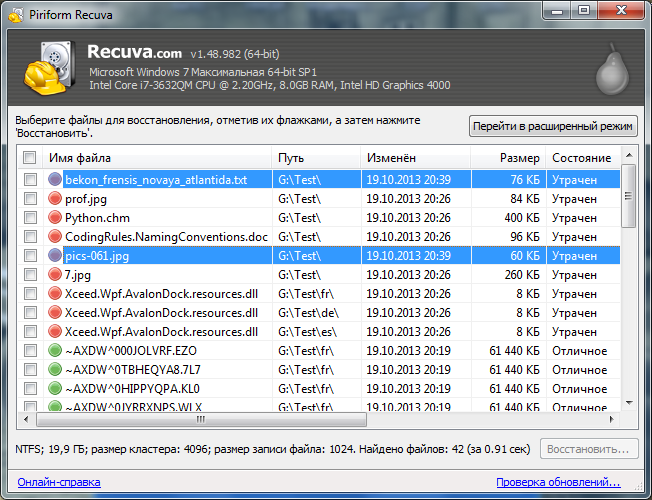Click the red status dot next to Python.chm

pyautogui.click(x=55, y=217)
